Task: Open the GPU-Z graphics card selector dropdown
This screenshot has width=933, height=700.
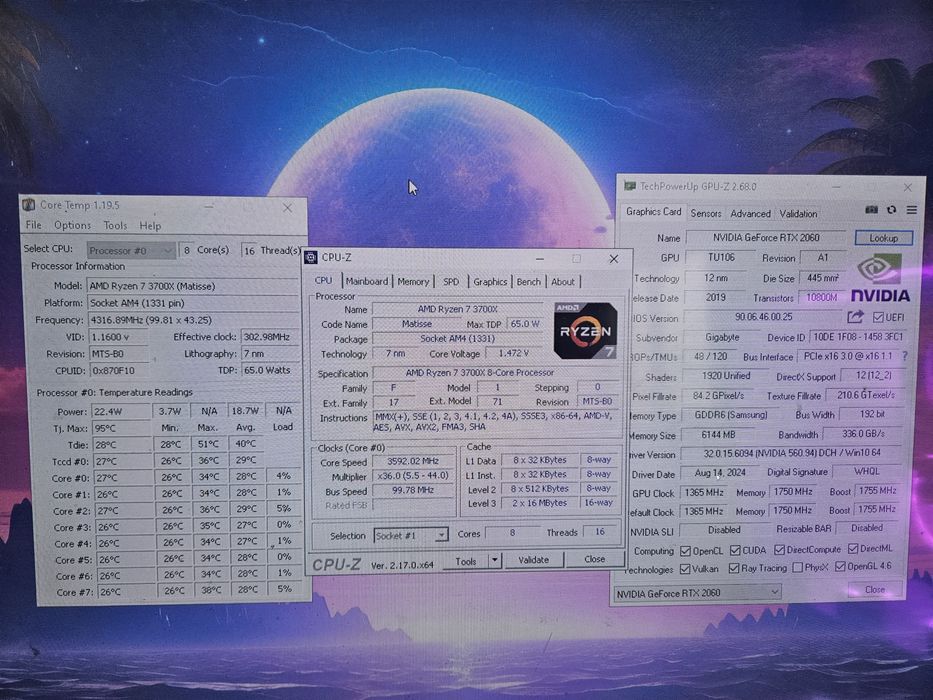Action: pyautogui.click(x=697, y=593)
